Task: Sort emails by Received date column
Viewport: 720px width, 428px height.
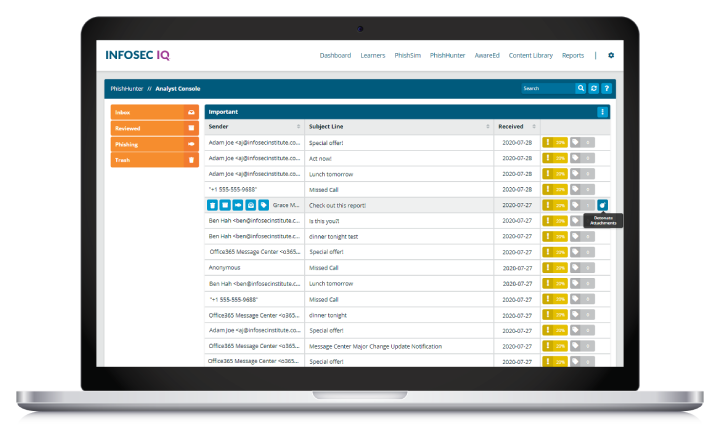Action: click(x=533, y=127)
